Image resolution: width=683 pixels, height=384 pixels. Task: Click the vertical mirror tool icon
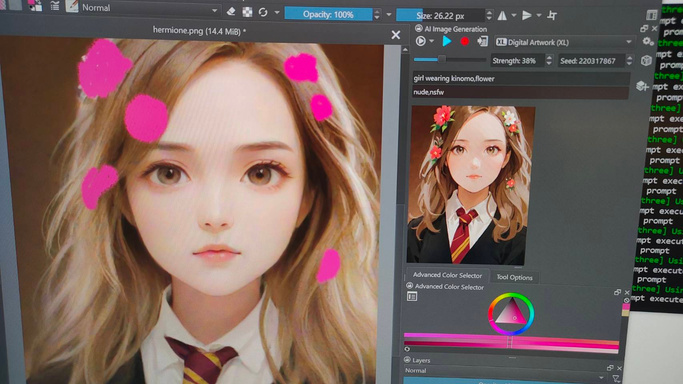[x=527, y=16]
